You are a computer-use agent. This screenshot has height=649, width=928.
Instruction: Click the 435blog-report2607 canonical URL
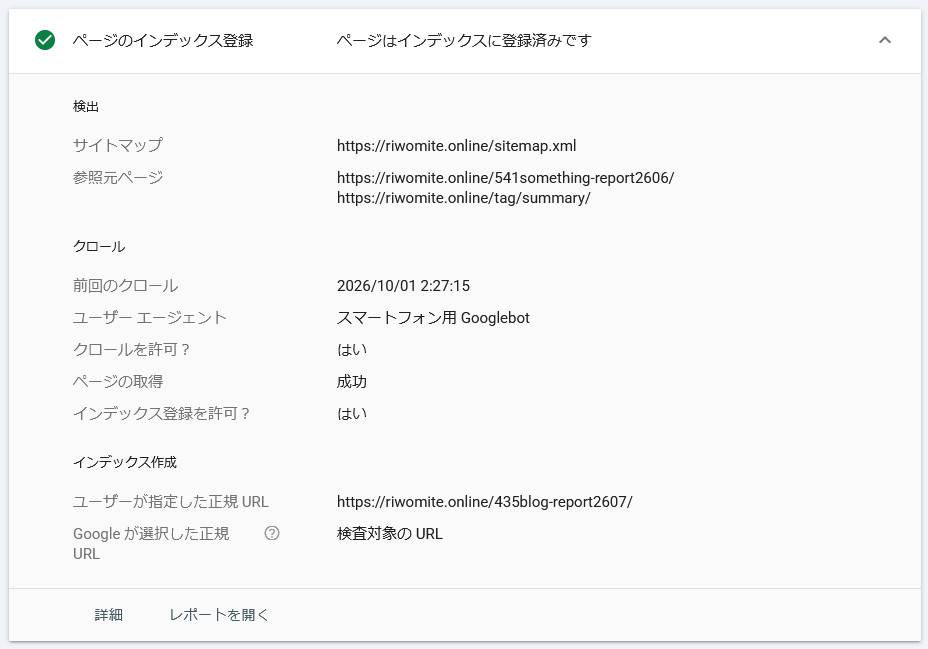[x=484, y=502]
